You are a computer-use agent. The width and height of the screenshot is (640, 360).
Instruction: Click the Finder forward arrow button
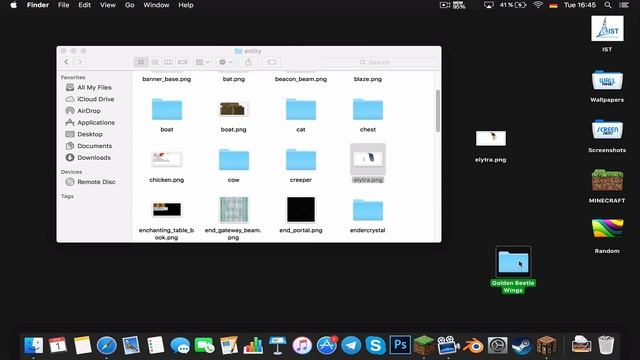tap(80, 62)
